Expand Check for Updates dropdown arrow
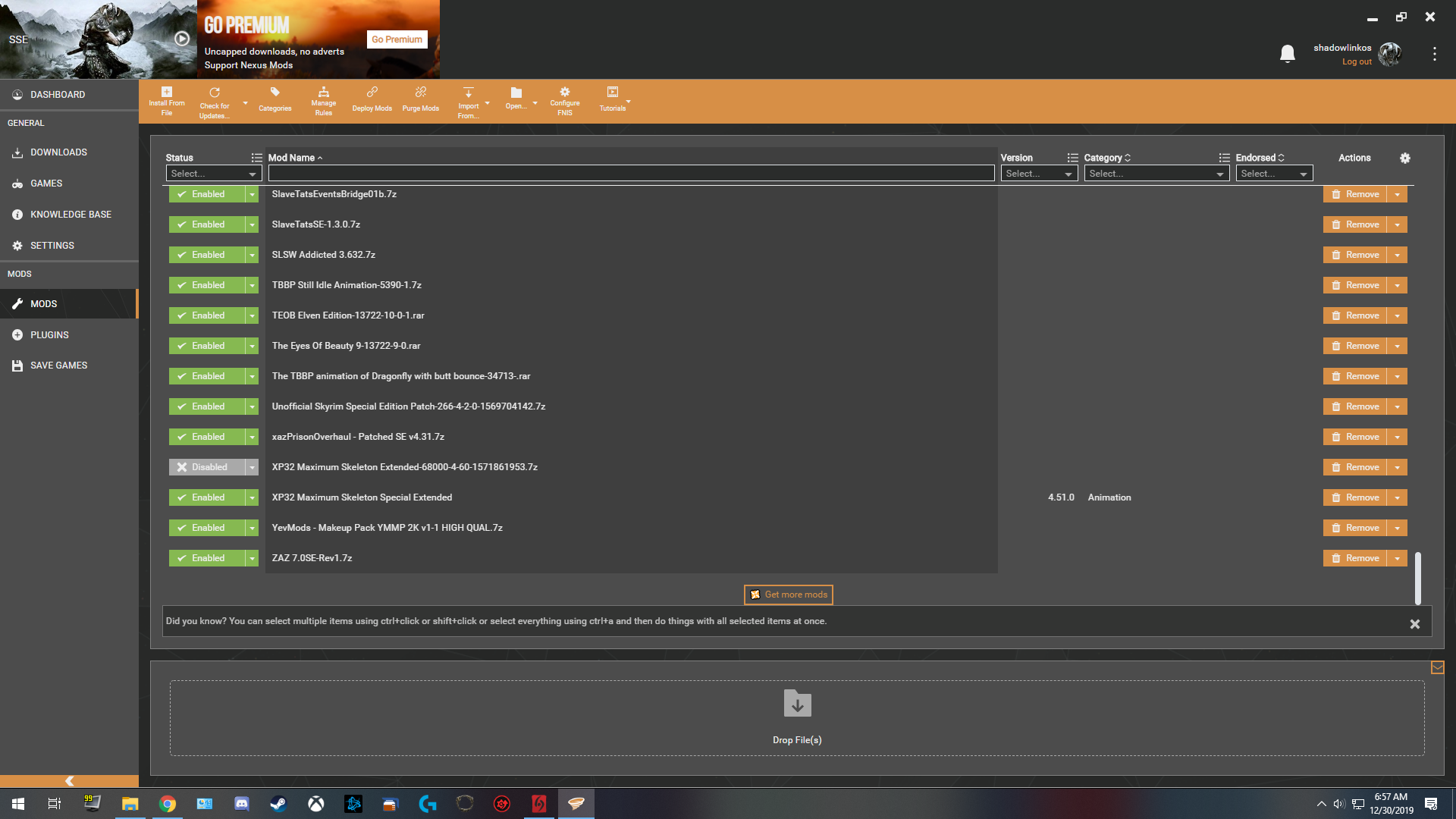Screen dimensions: 1456x819 coord(245,103)
